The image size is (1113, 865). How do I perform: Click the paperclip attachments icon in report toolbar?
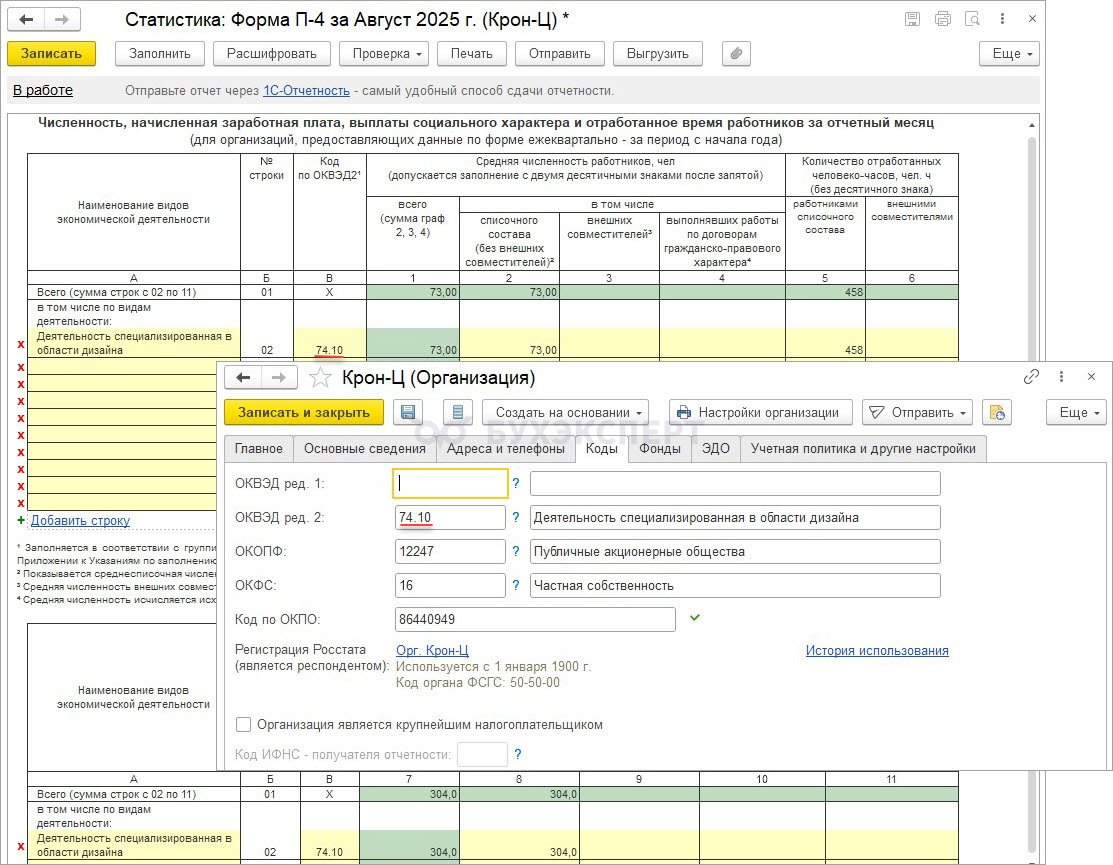[736, 54]
